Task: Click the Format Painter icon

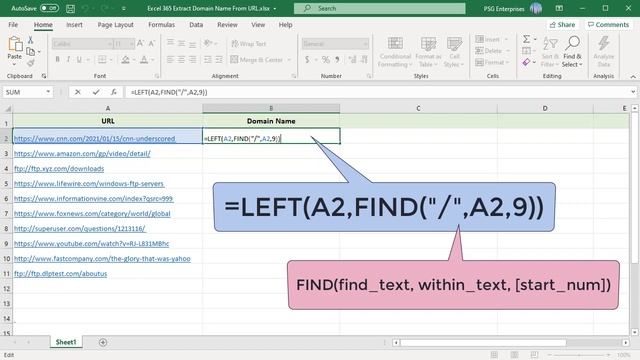Action: click(x=30, y=63)
